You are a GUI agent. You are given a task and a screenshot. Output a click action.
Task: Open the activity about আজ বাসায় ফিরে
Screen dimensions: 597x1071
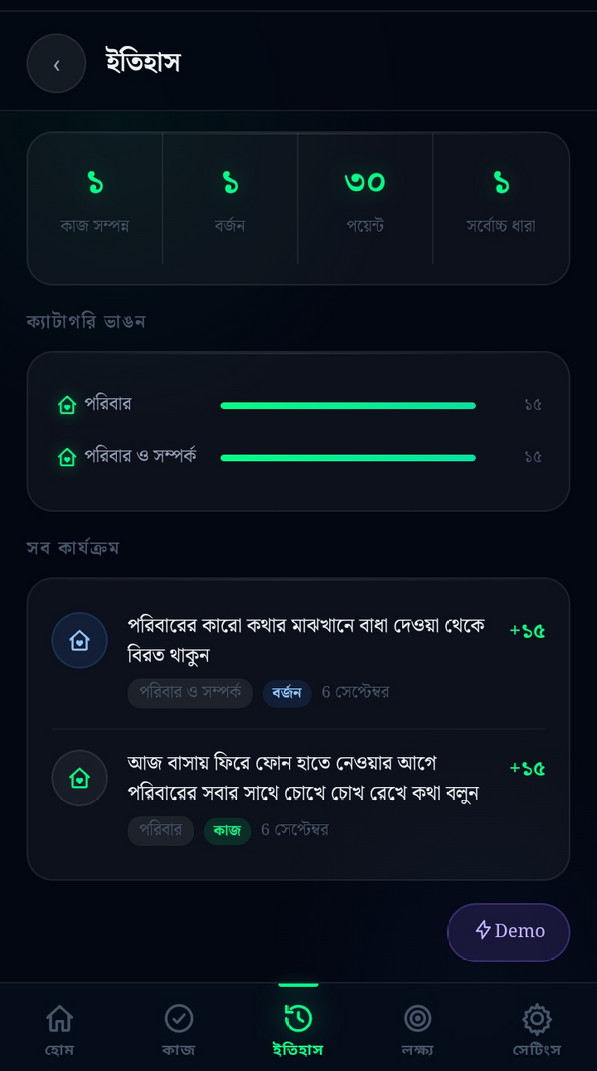point(298,796)
